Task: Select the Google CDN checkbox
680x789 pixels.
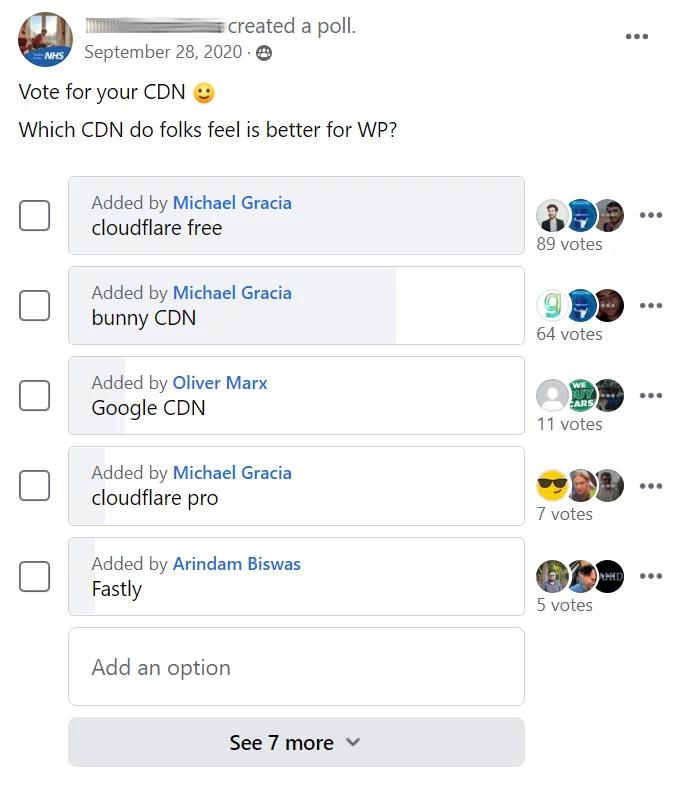Action: pyautogui.click(x=35, y=395)
